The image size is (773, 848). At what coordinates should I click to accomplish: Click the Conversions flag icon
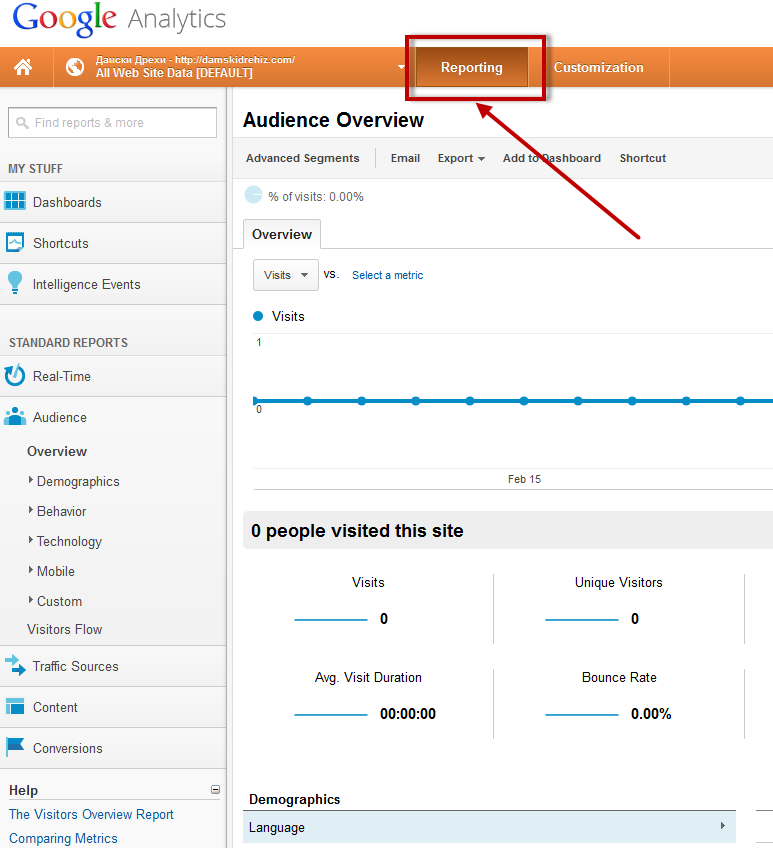click(15, 748)
